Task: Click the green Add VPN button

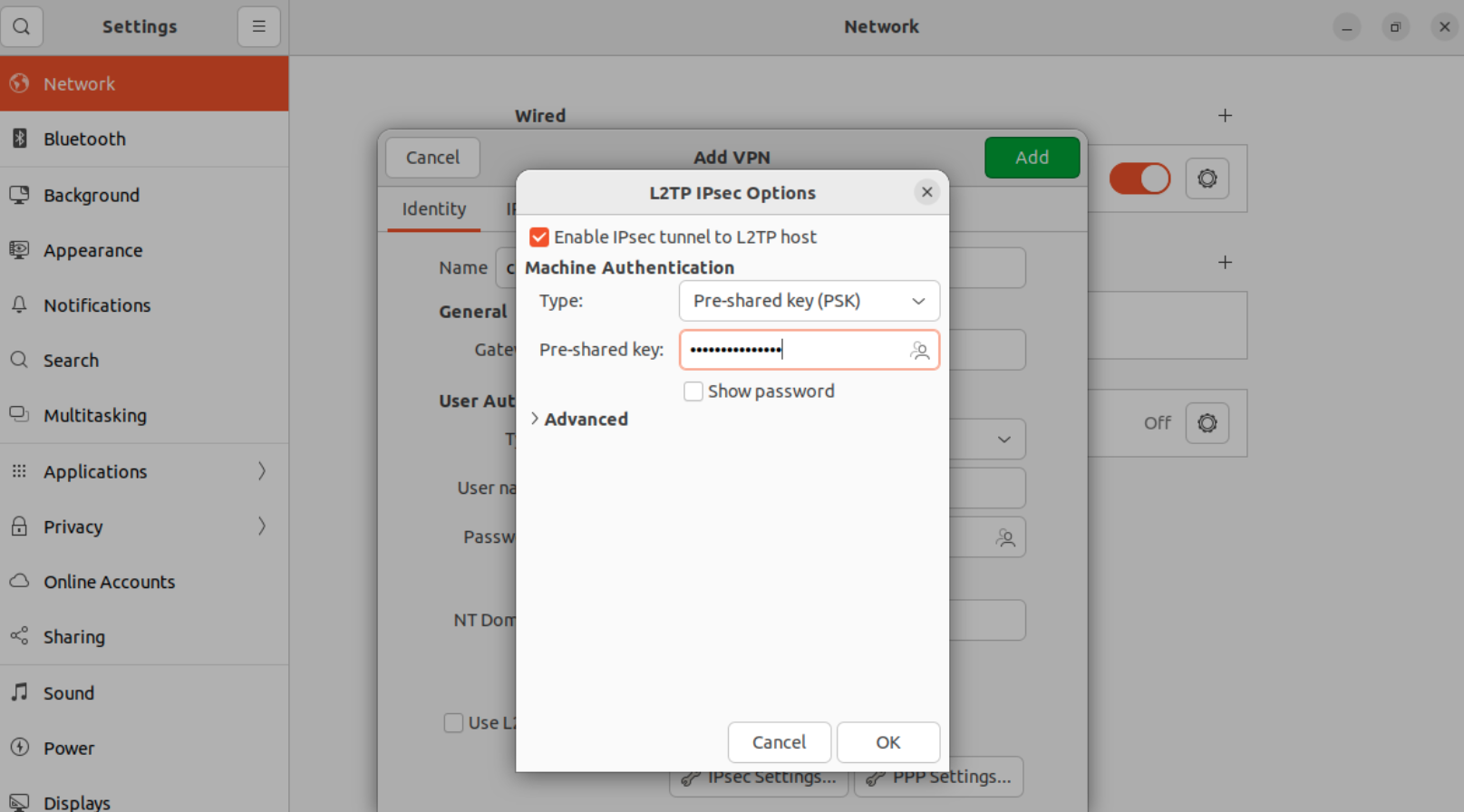Action: click(1031, 158)
